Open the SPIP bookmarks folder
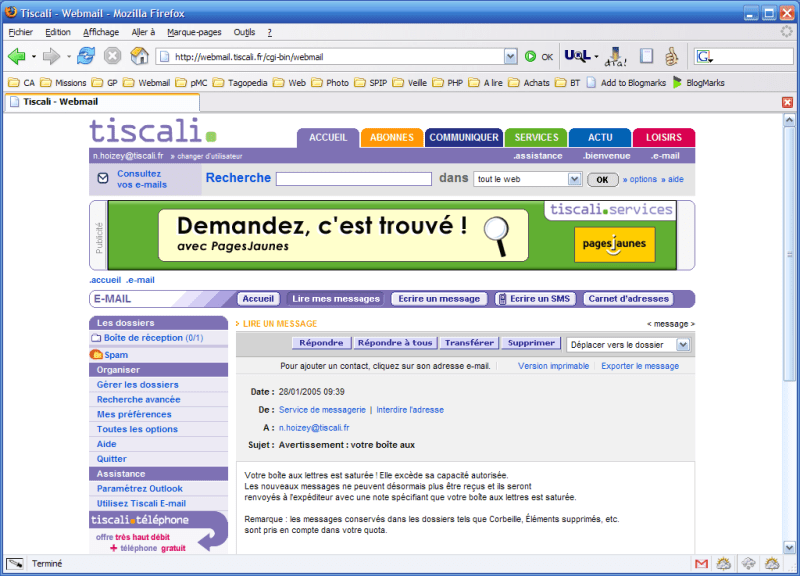 [x=371, y=83]
